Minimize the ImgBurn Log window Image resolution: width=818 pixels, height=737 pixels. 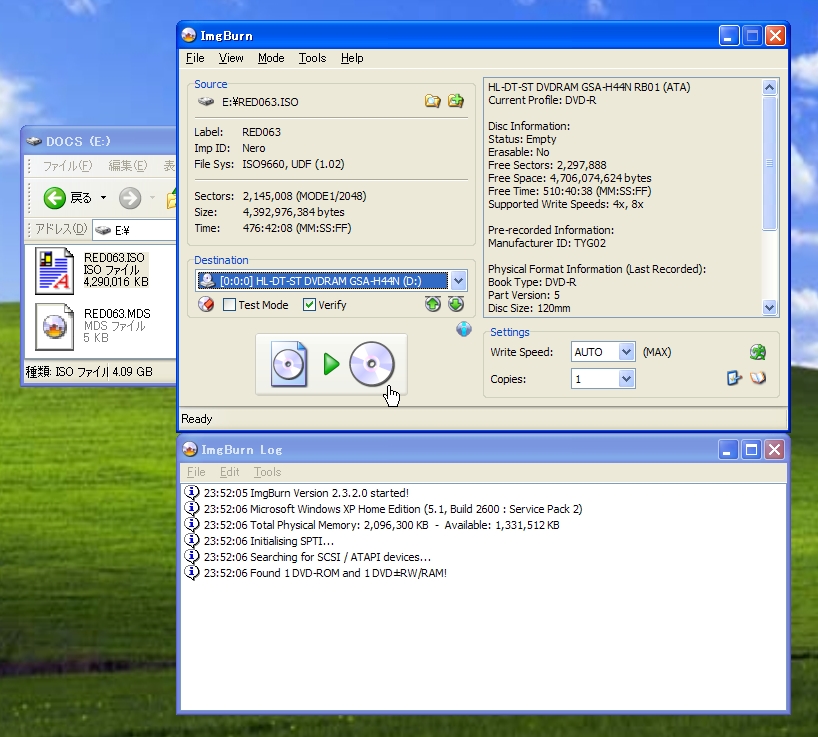(728, 450)
